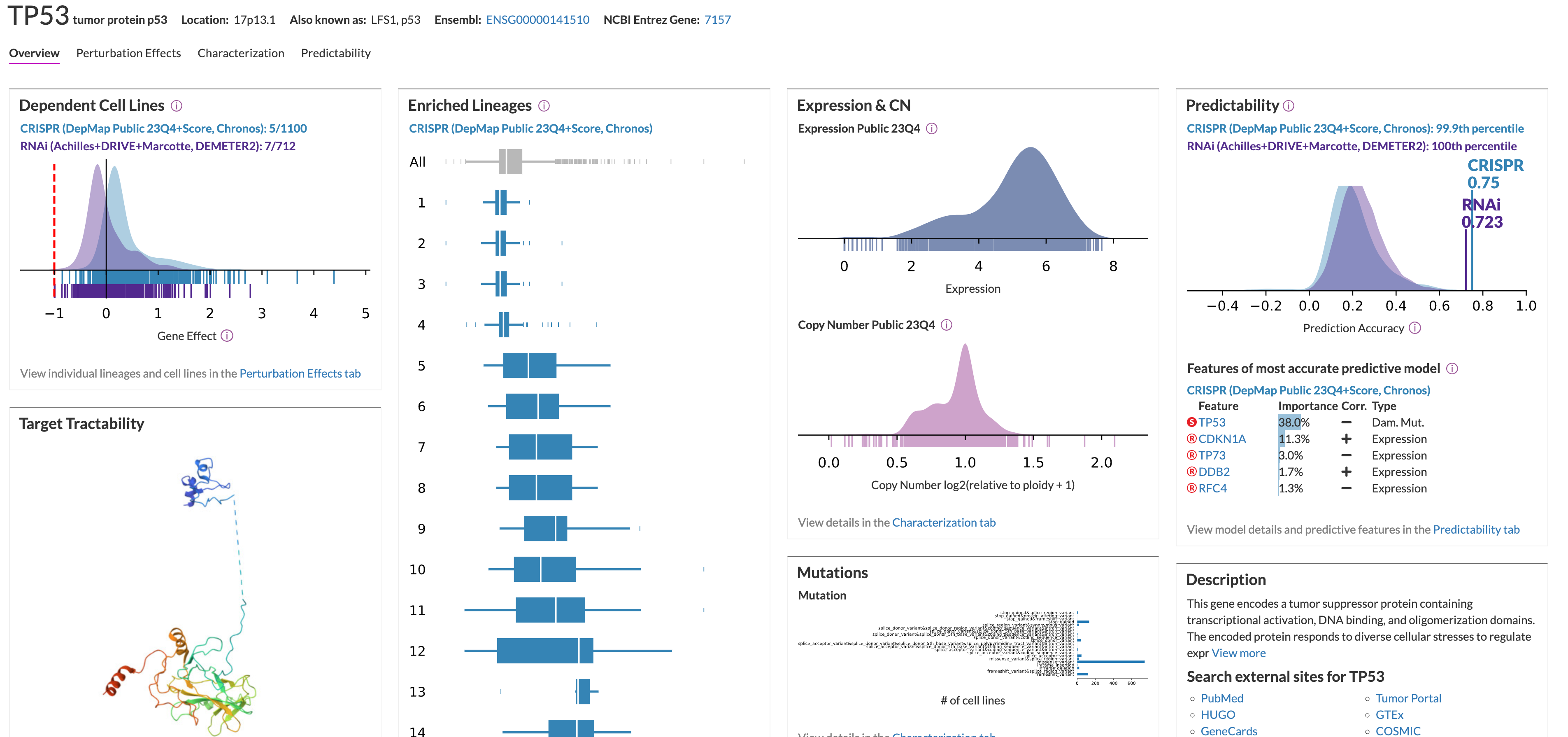Click info icon next to Features of most accurate predictive model
1568x737 pixels.
tap(1452, 368)
